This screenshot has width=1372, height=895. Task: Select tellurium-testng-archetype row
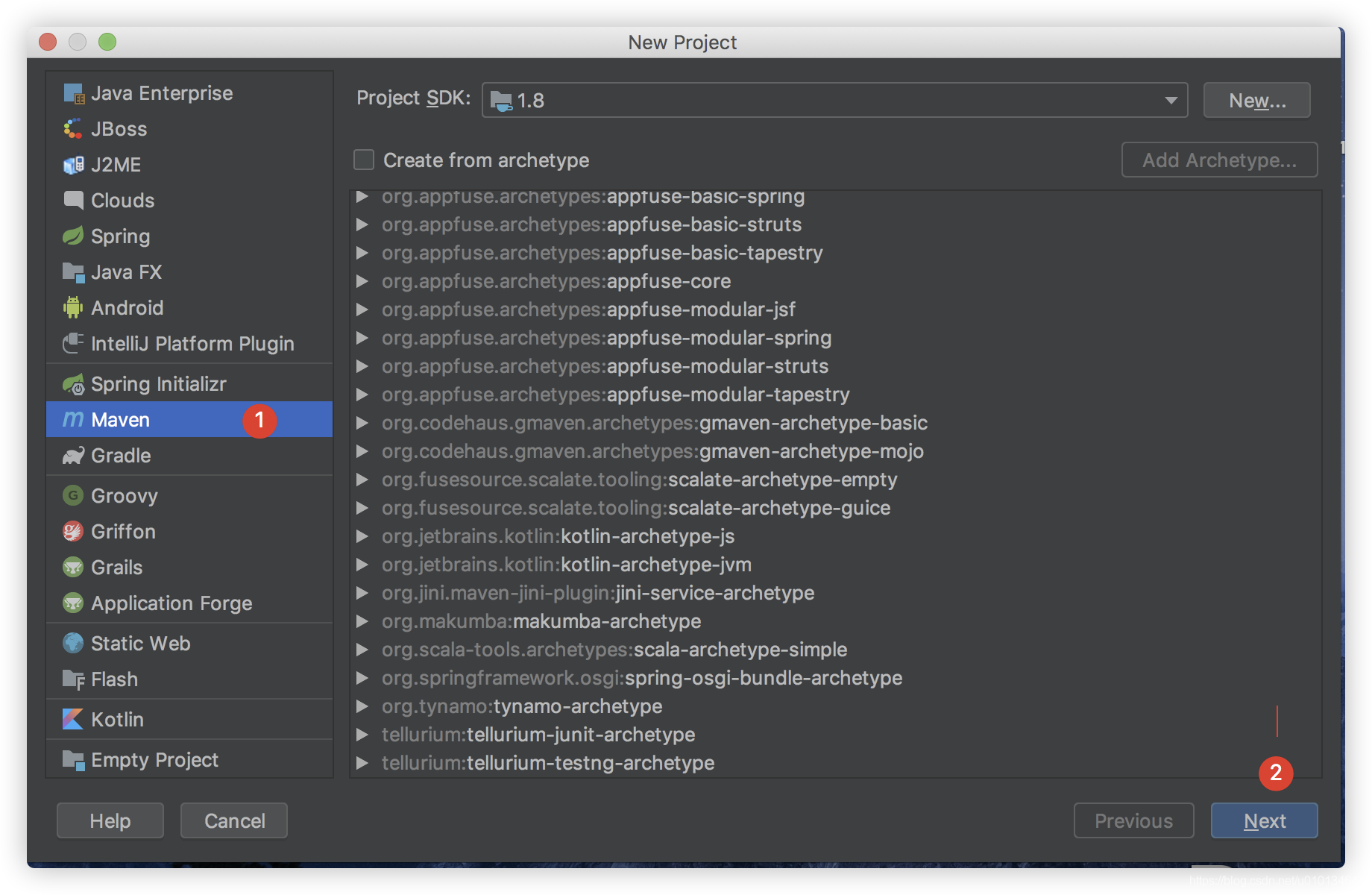[x=835, y=763]
